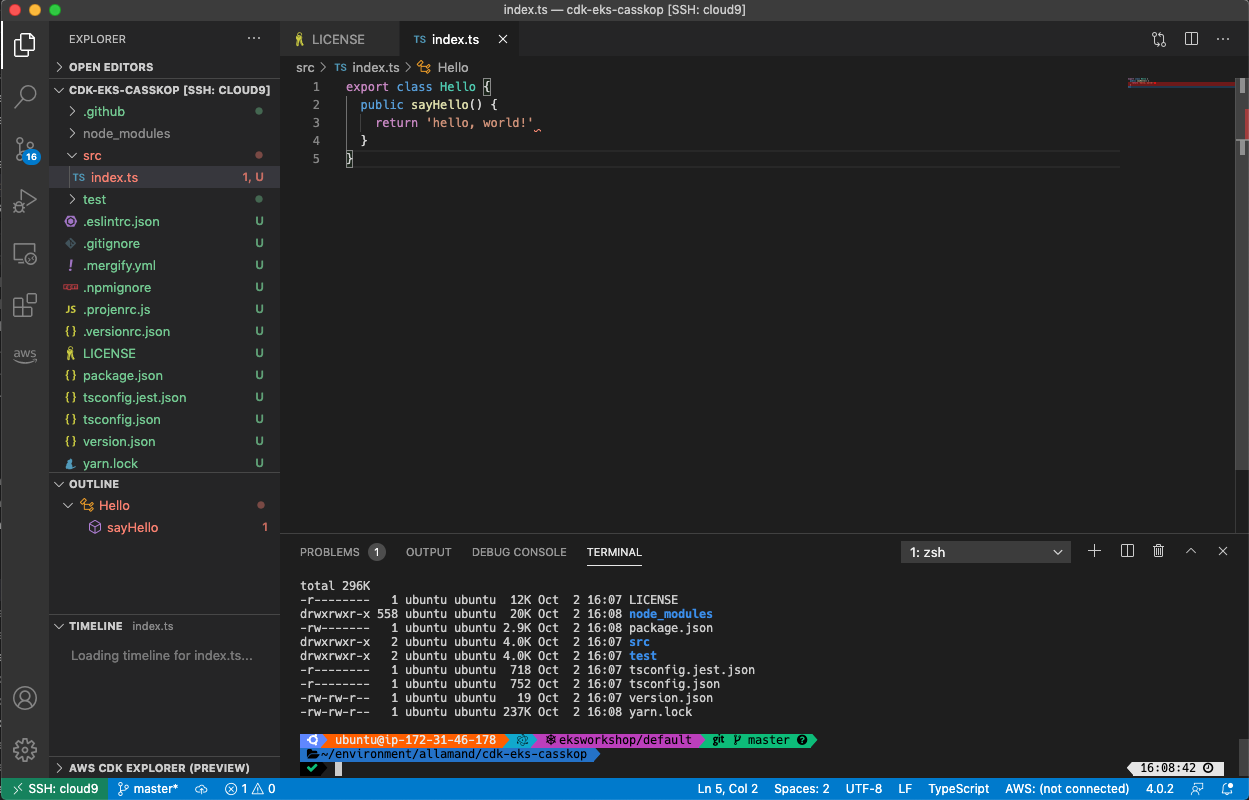Open the DEBUG CONSOLE panel tab
This screenshot has height=800, width=1249.
click(519, 551)
